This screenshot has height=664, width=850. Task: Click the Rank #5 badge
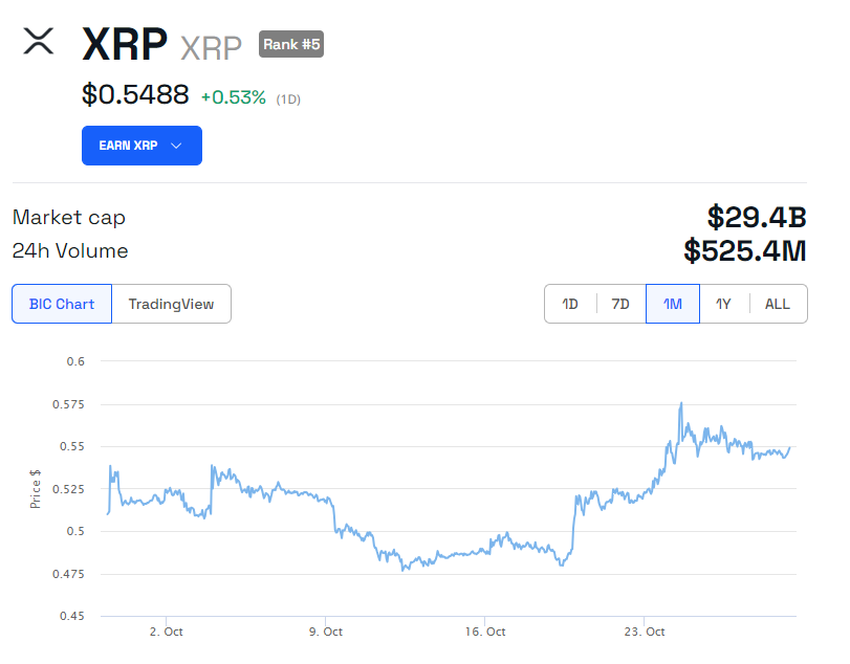pos(290,44)
